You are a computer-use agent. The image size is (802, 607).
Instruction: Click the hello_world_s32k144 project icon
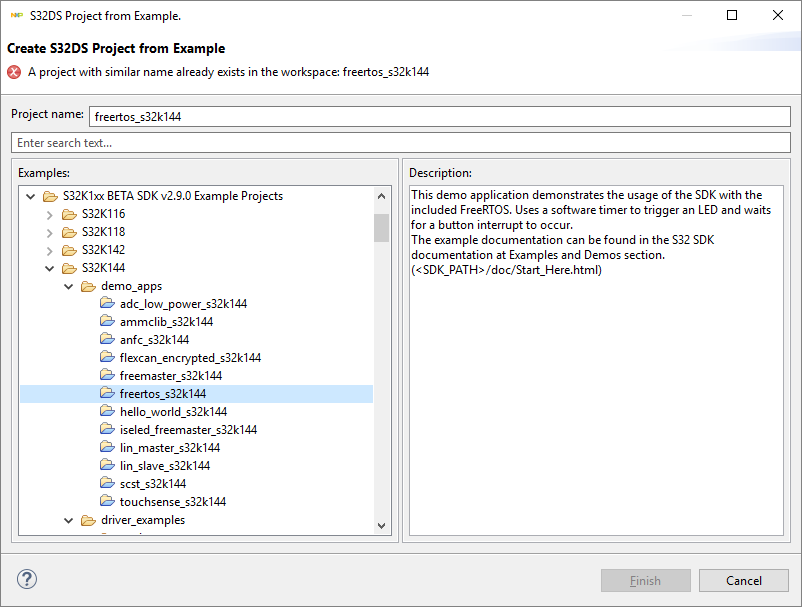(x=107, y=412)
